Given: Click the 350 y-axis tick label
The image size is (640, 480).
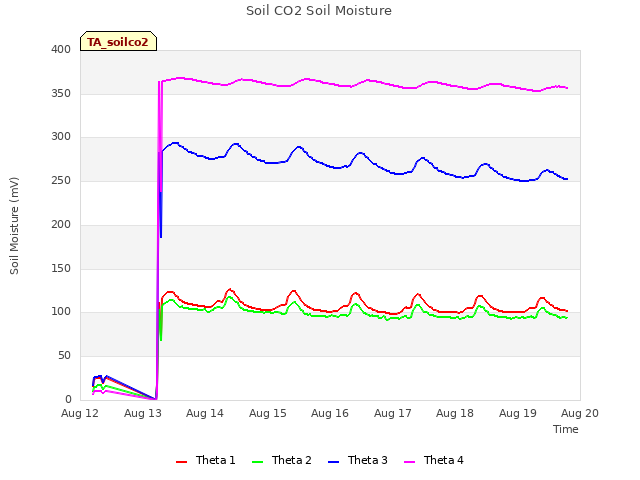Looking at the screenshot, I should tap(61, 93).
